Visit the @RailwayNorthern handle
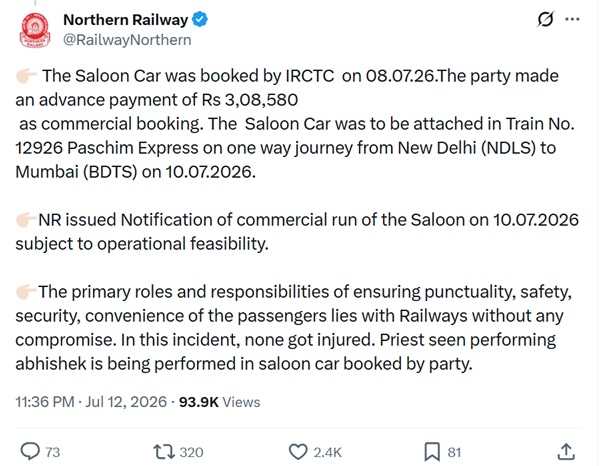 coord(127,40)
